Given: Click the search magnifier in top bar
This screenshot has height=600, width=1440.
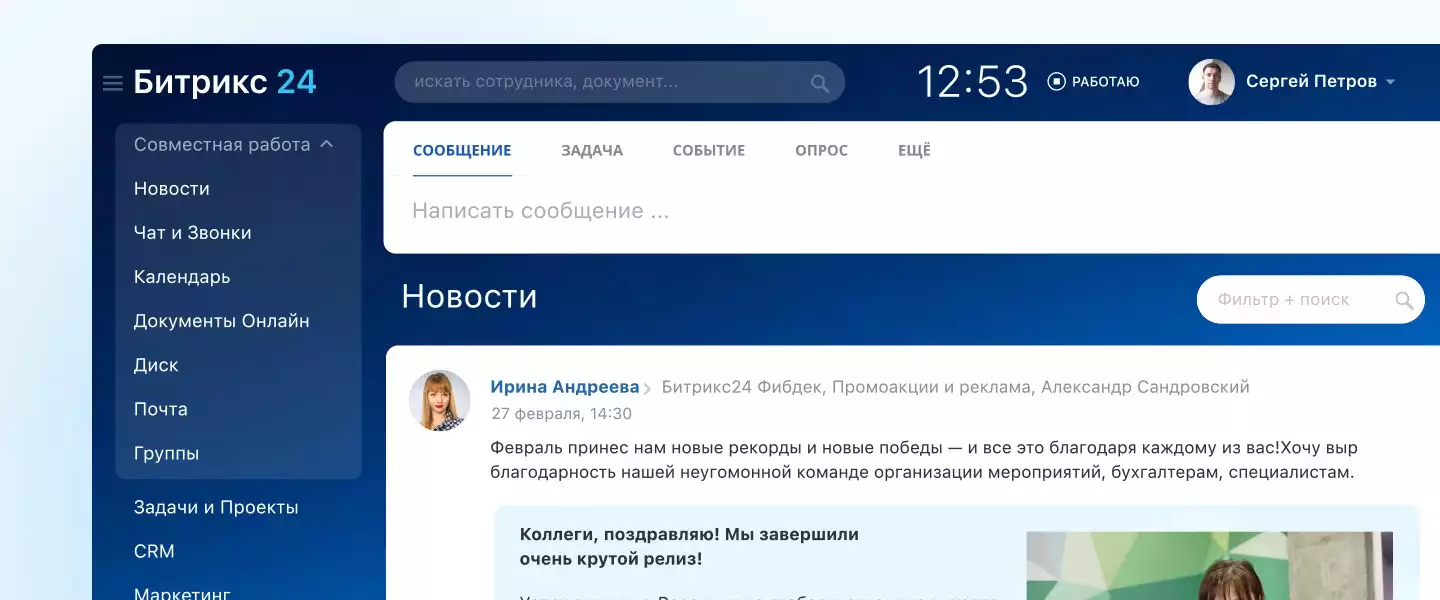Looking at the screenshot, I should pos(819,83).
